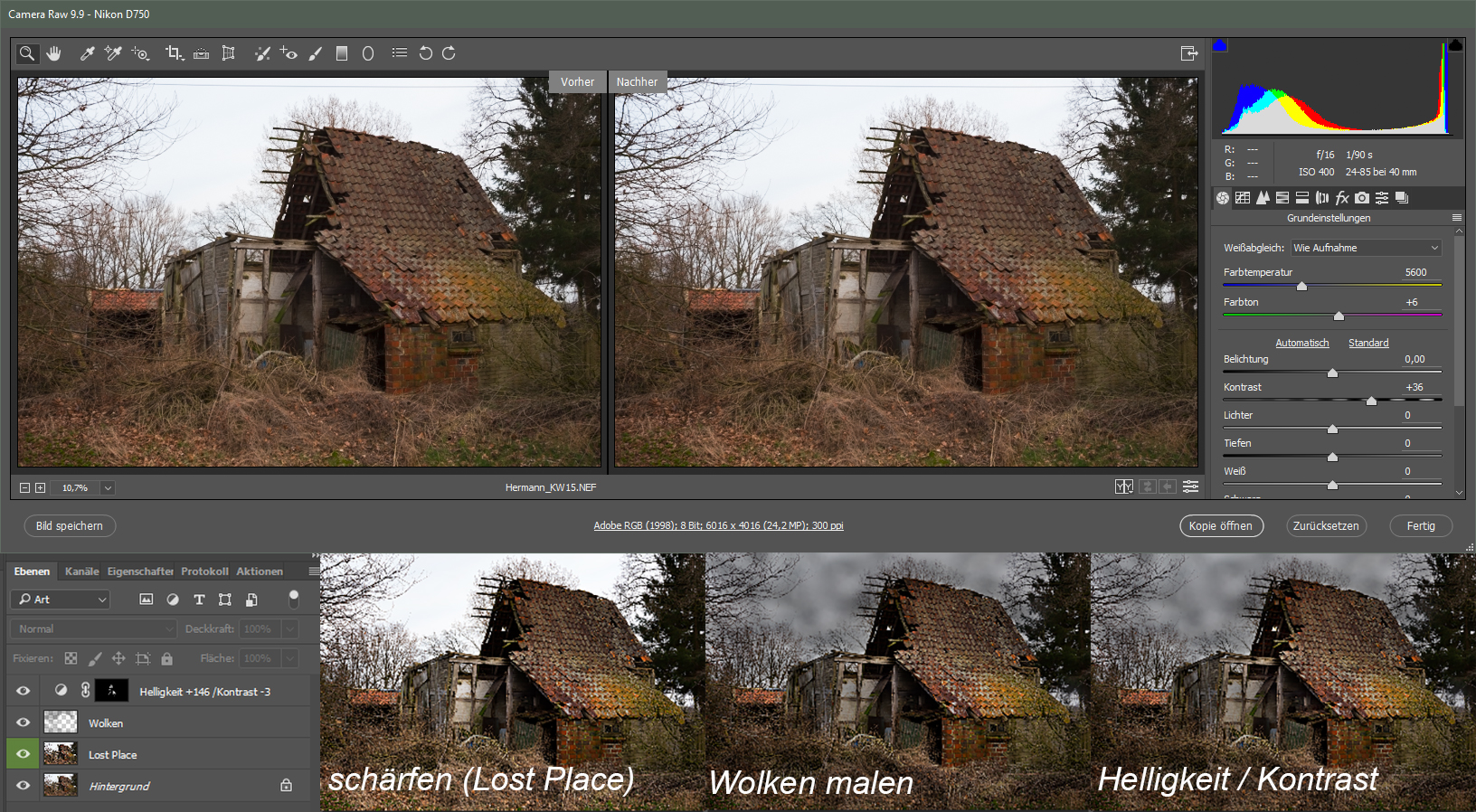Viewport: 1476px width, 812px height.
Task: Select the Radial Filter tool
Action: (x=368, y=53)
